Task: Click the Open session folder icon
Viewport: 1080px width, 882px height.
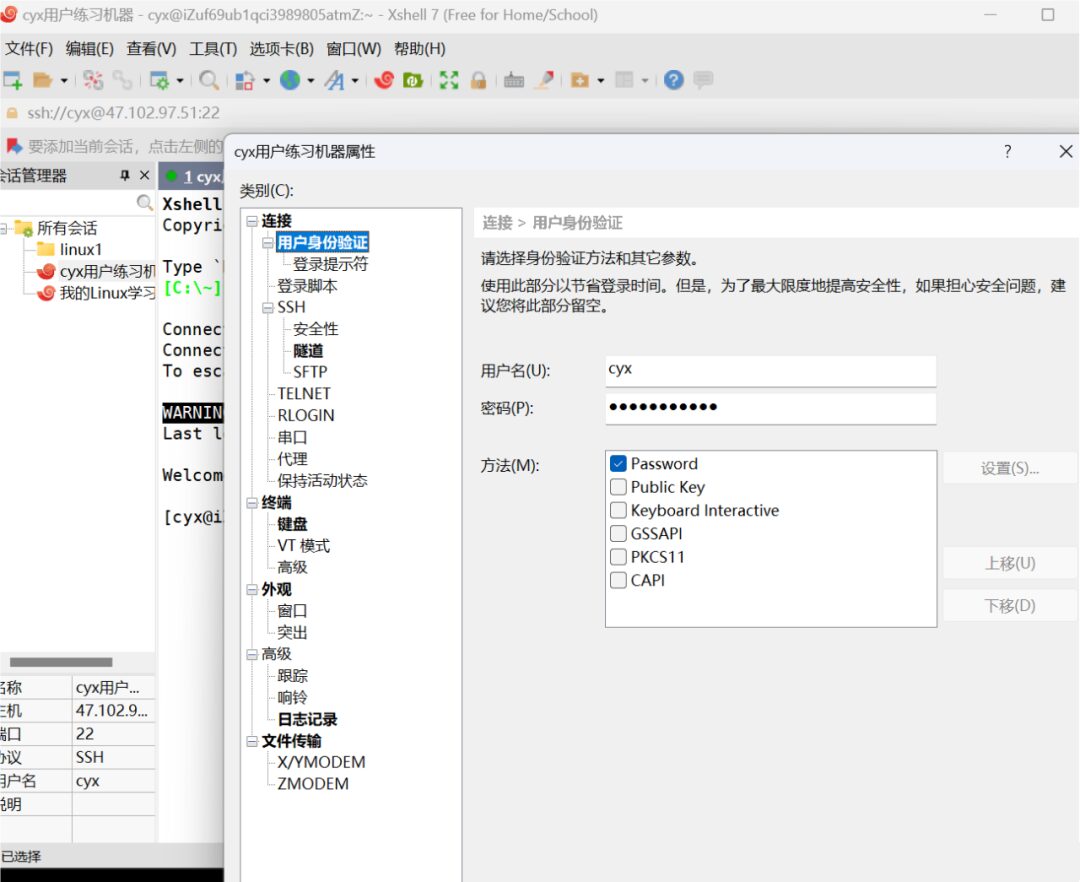Action: point(43,81)
